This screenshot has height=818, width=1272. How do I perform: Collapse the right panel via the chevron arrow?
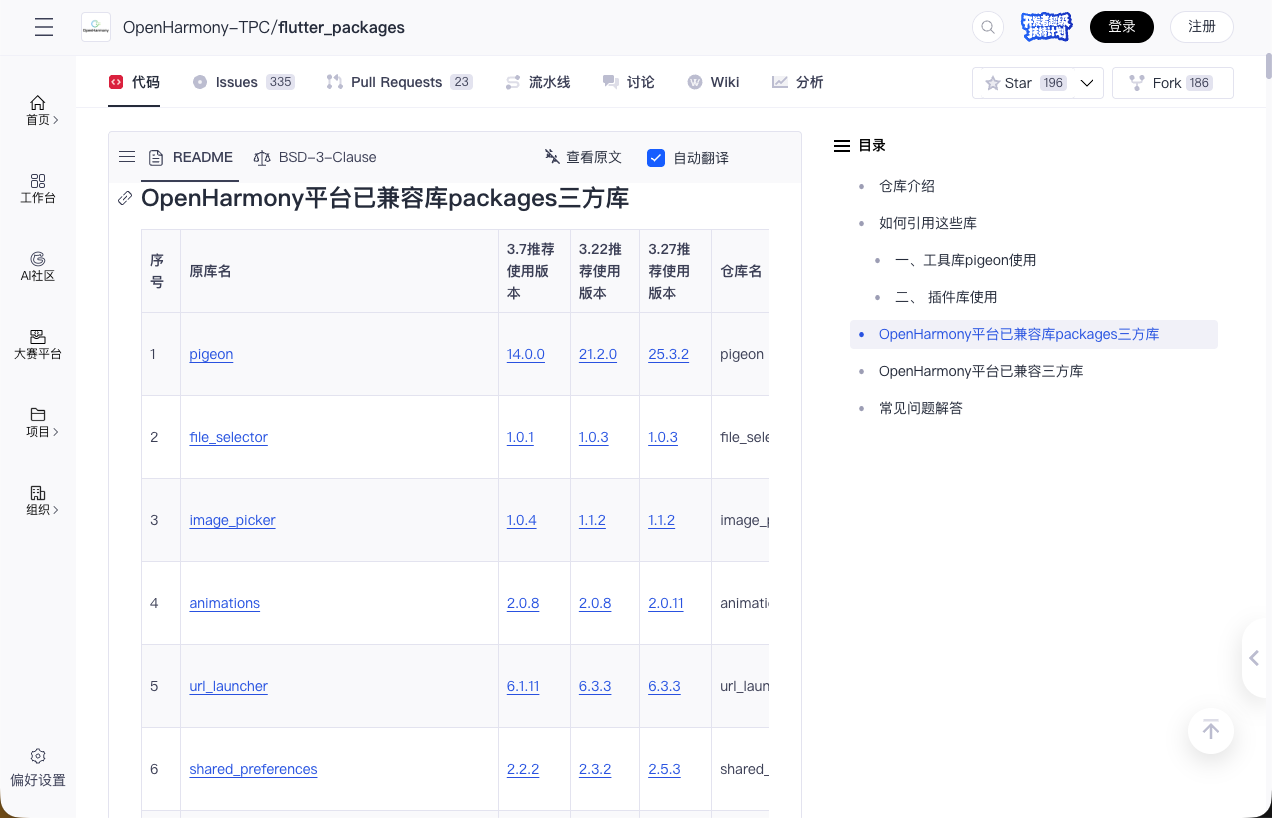[x=1253, y=658]
